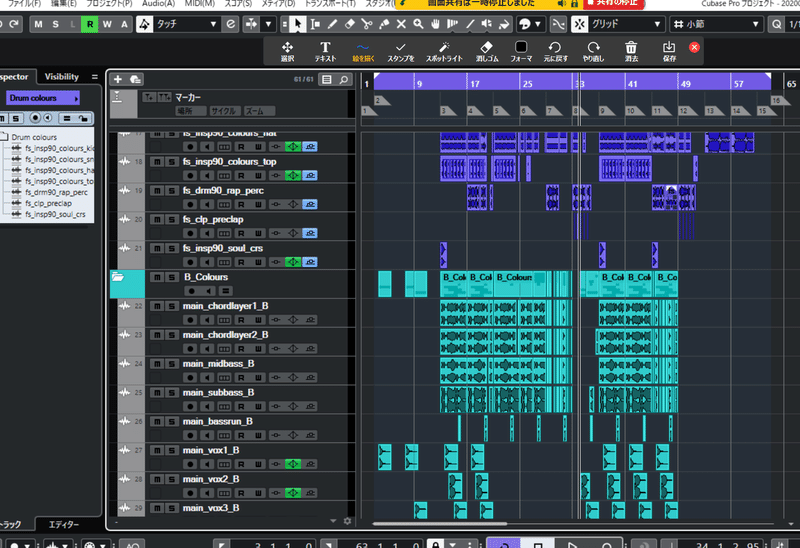Select the Zoom magnifier tool
The width and height of the screenshot is (800, 548).
tap(418, 24)
